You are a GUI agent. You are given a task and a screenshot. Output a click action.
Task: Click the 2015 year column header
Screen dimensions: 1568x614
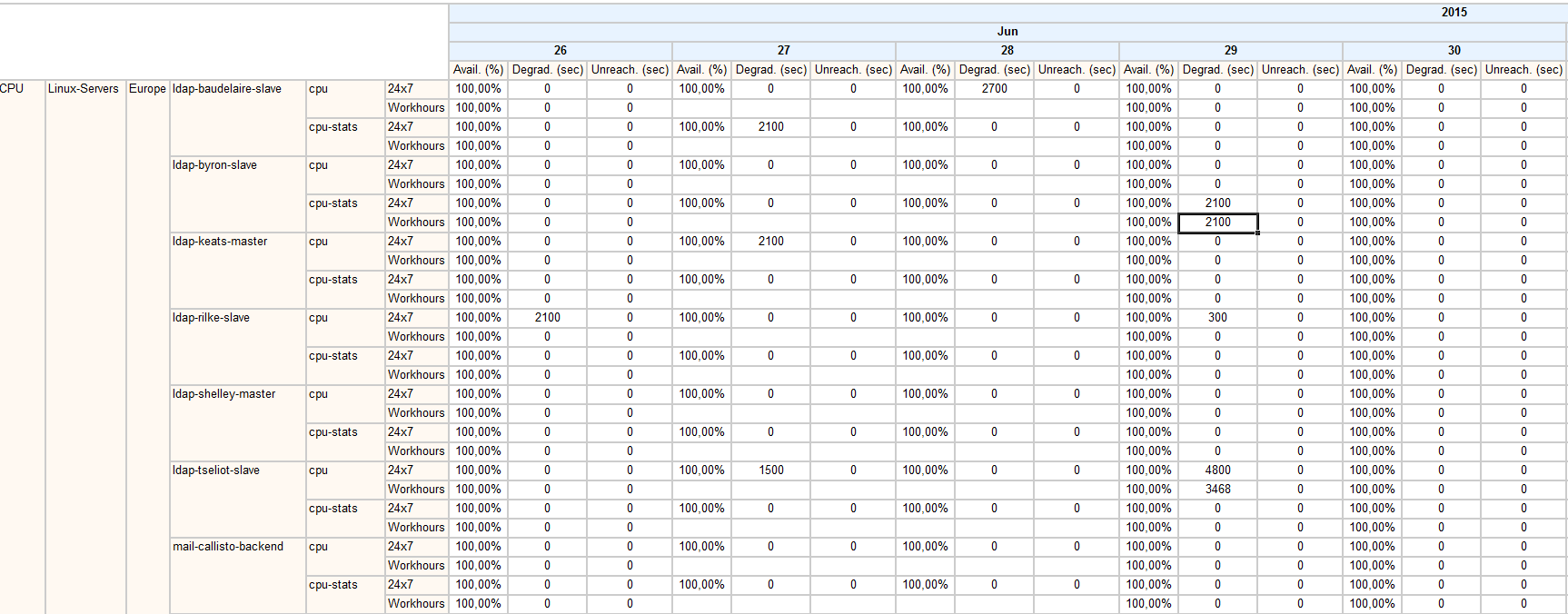[1454, 13]
